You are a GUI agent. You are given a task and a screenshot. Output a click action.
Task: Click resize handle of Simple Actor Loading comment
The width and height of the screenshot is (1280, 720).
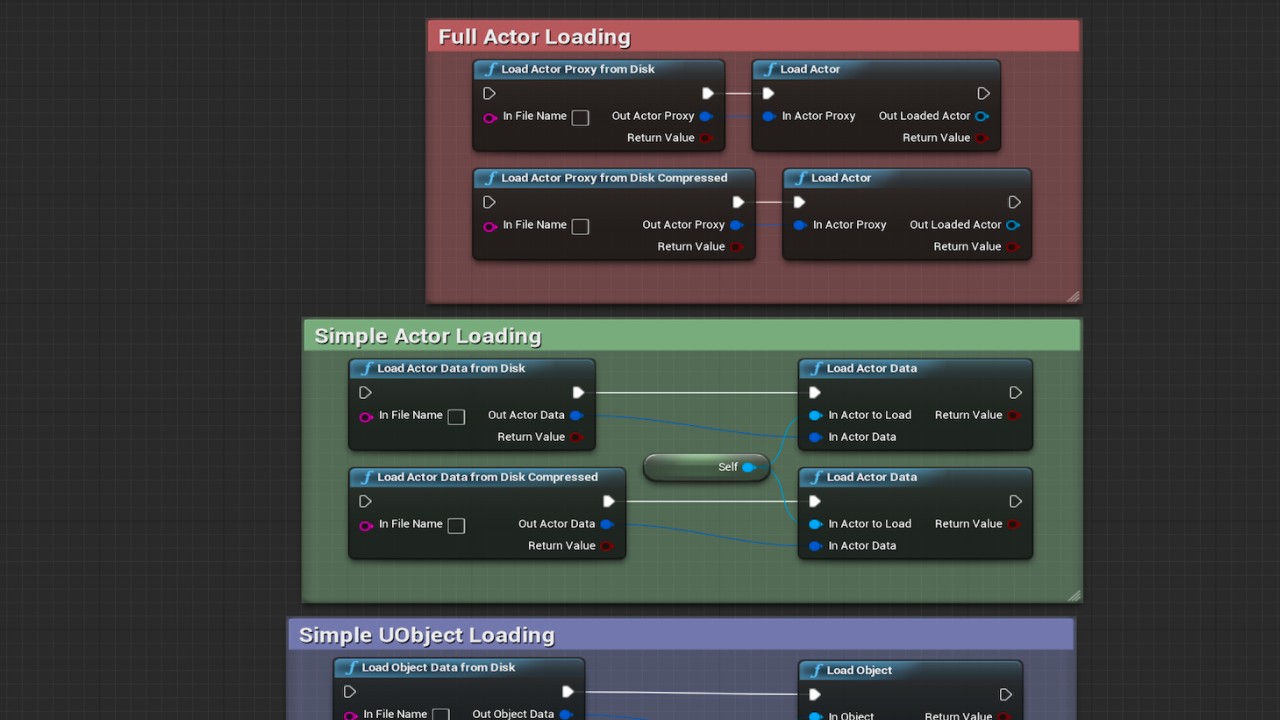tap(1074, 594)
